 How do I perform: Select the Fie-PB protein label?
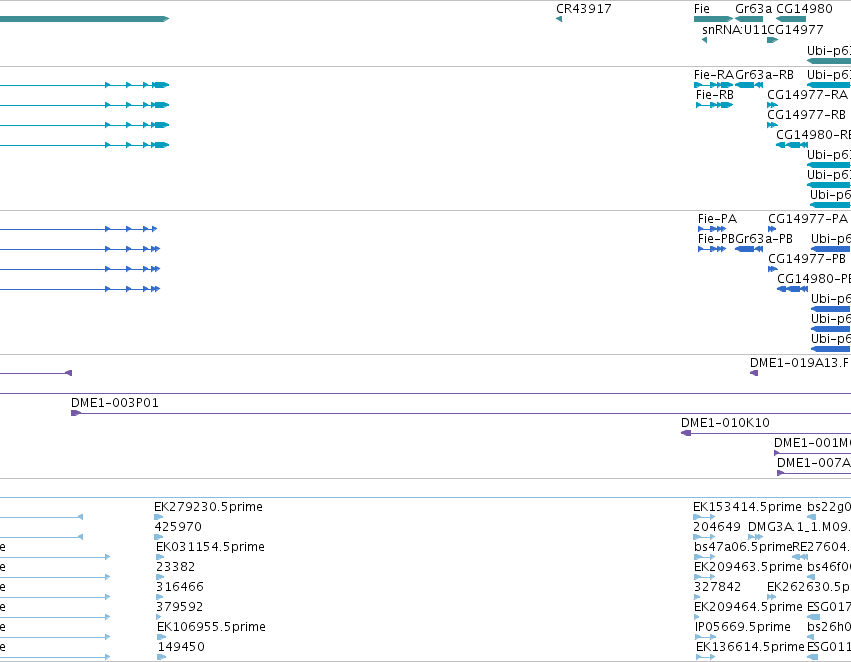[716, 239]
